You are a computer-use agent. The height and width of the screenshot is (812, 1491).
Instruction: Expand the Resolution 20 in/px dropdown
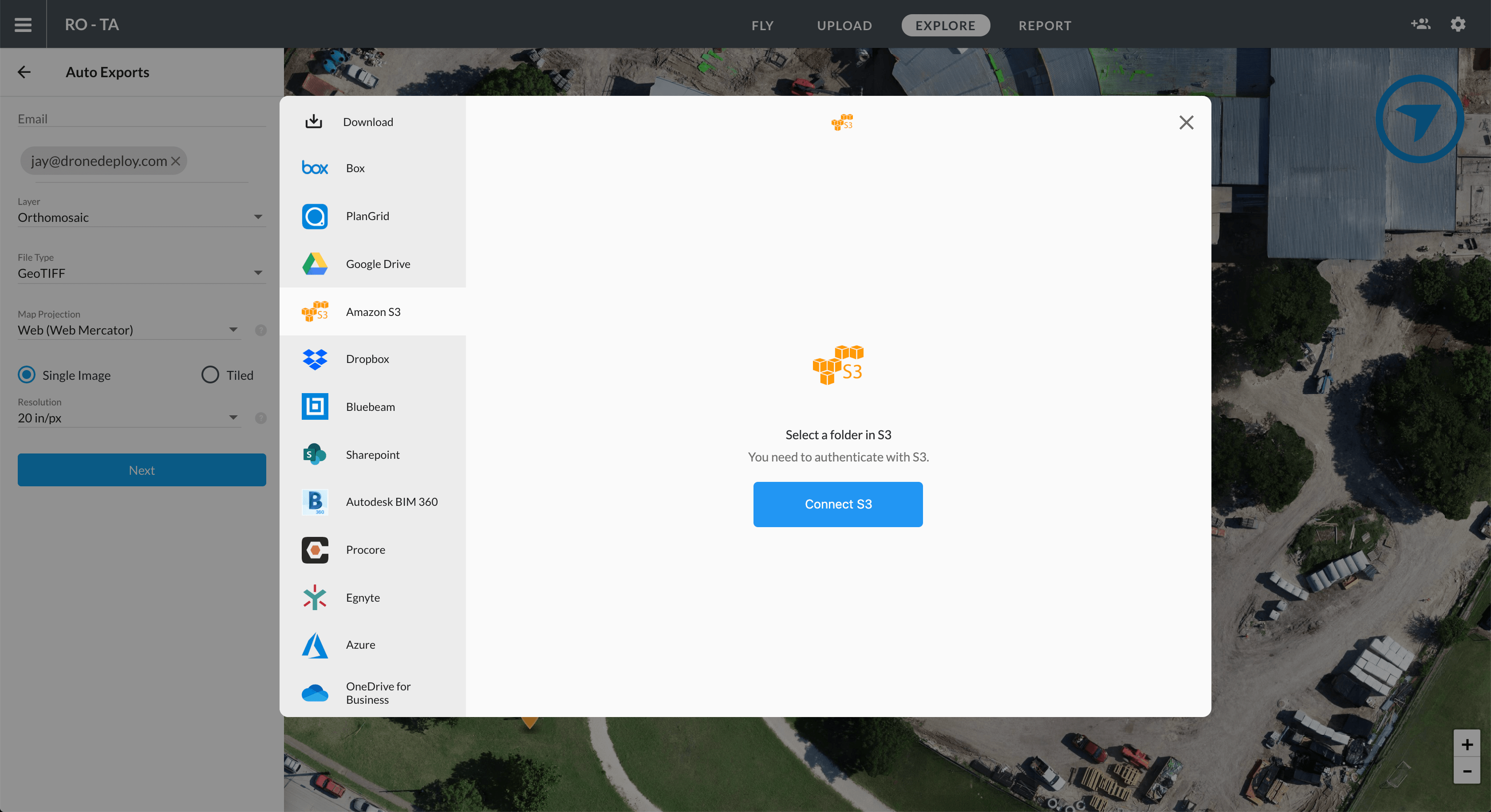click(x=233, y=417)
